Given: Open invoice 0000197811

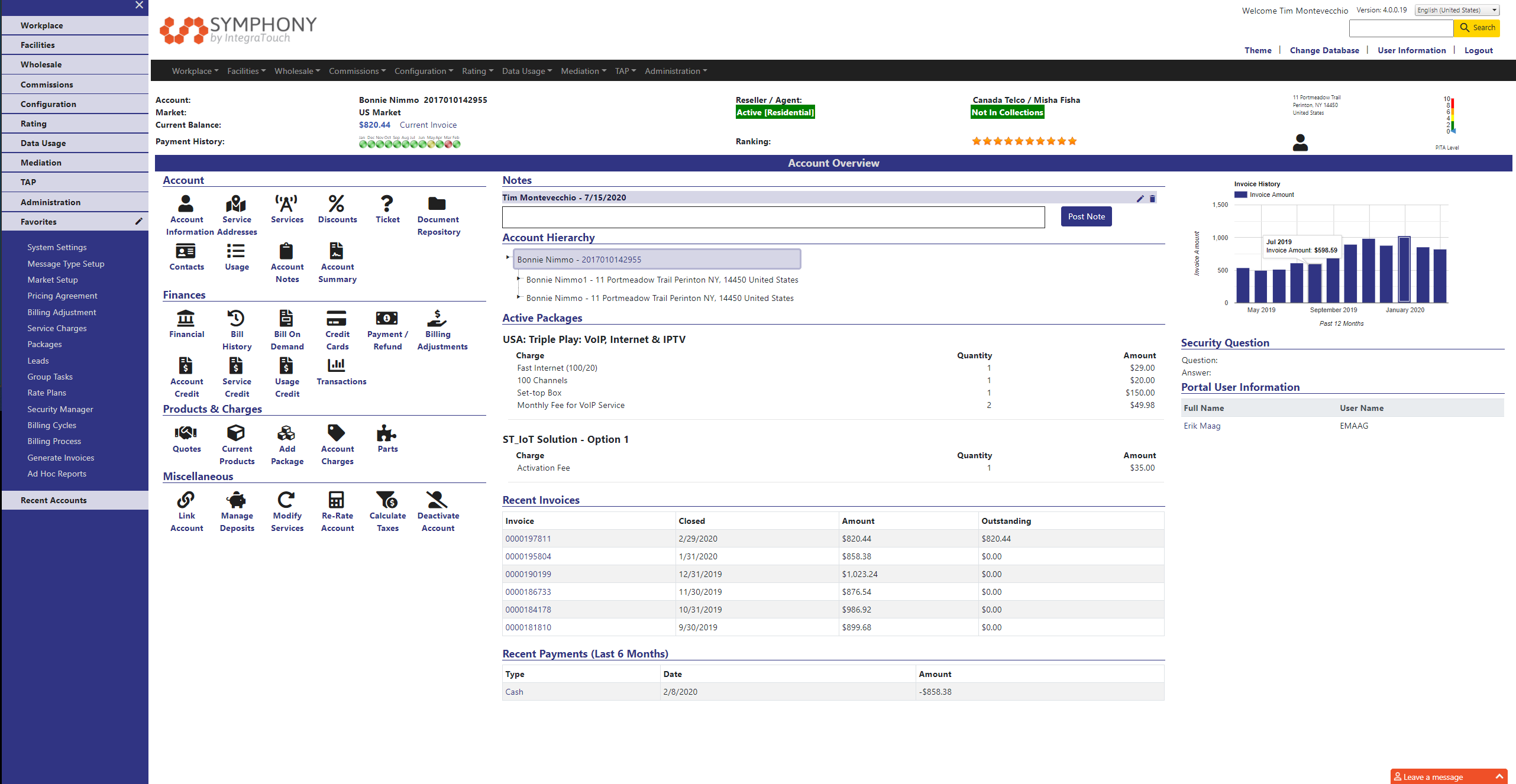Looking at the screenshot, I should (527, 538).
